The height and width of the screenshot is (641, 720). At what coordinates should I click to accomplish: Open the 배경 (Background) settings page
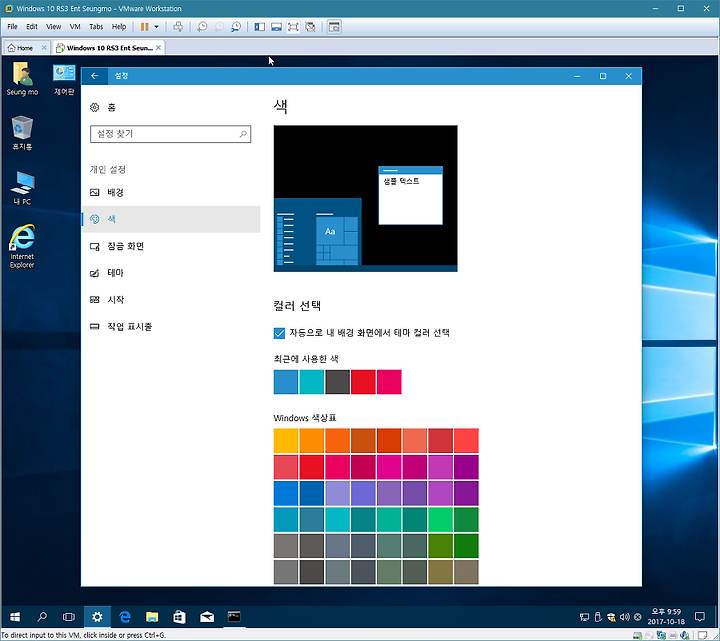(171, 192)
